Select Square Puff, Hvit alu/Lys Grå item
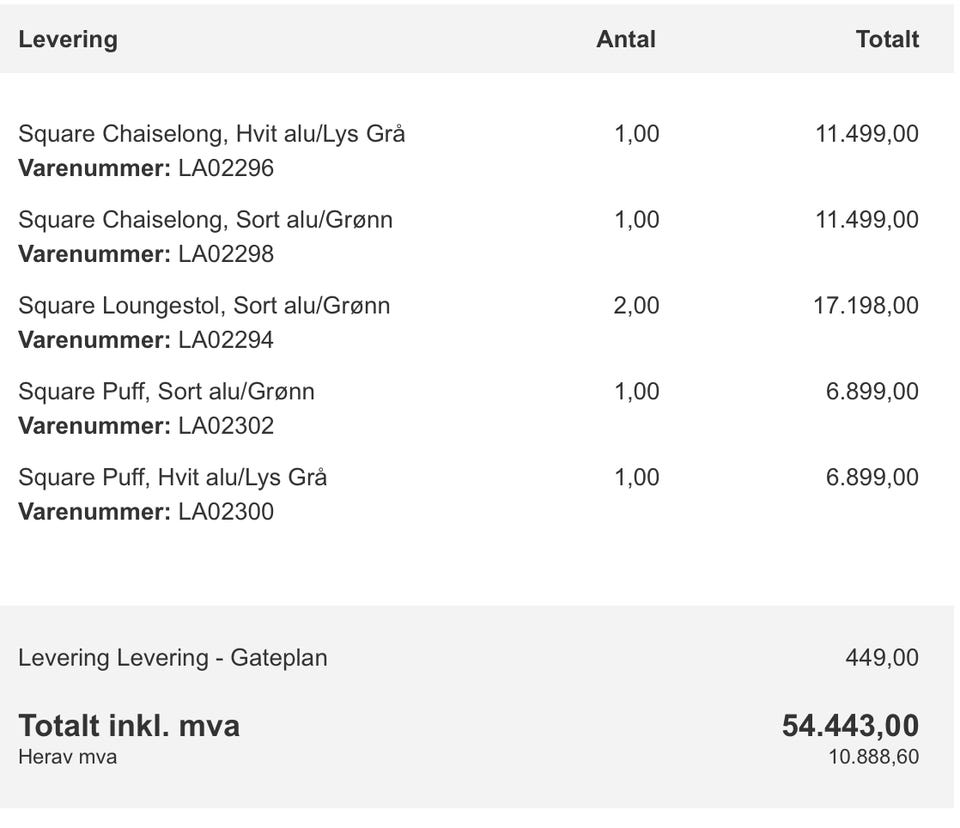 pos(173,476)
